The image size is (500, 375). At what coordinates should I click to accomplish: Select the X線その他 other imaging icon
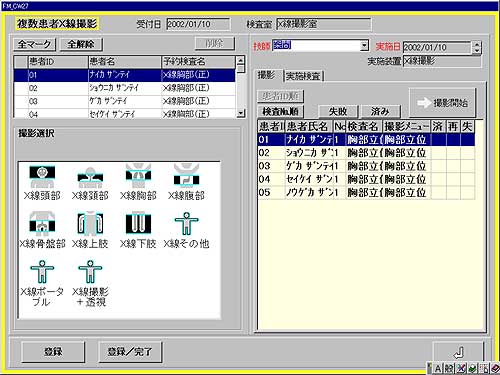pyautogui.click(x=186, y=230)
